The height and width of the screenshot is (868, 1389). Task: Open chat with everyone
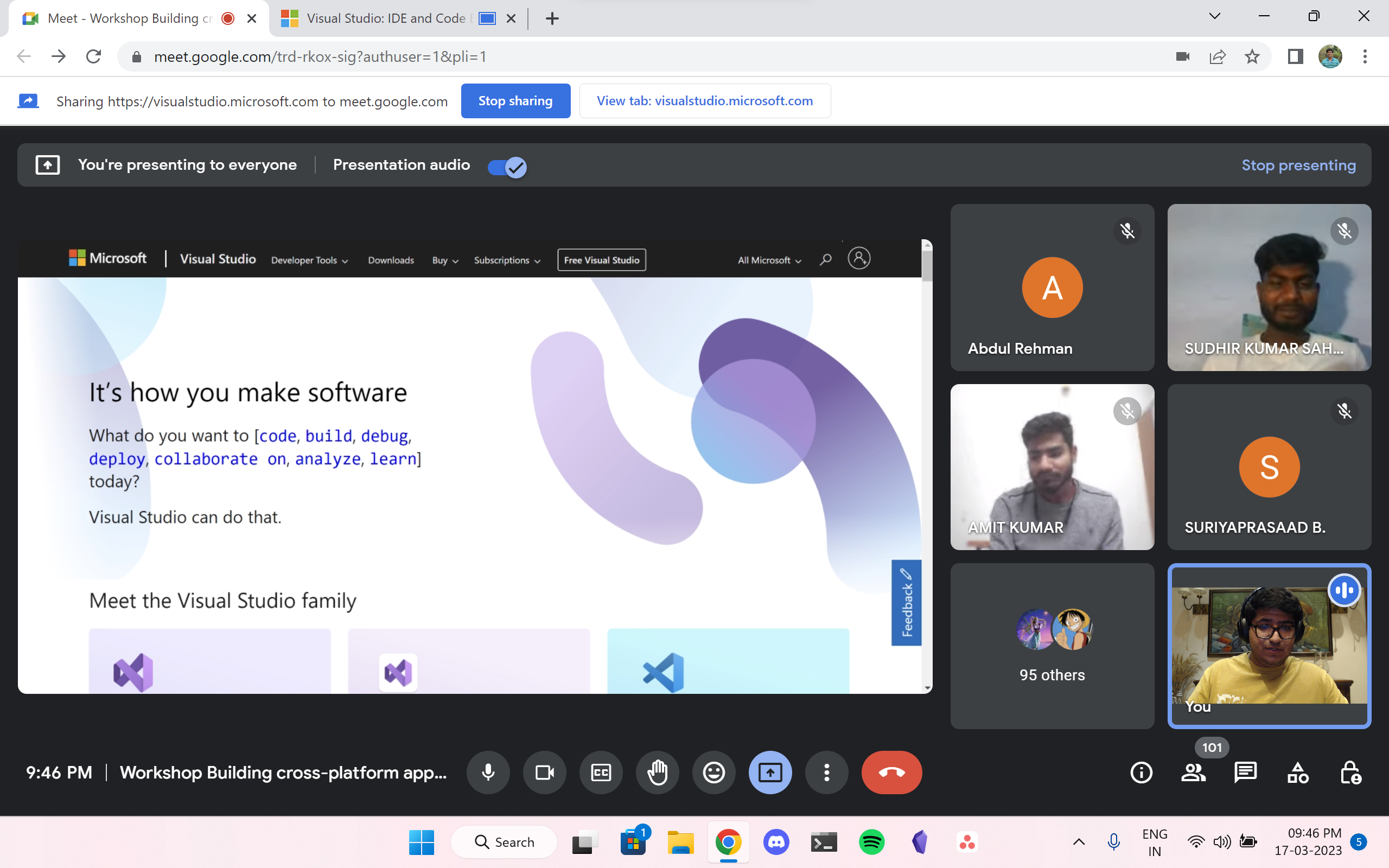point(1246,773)
